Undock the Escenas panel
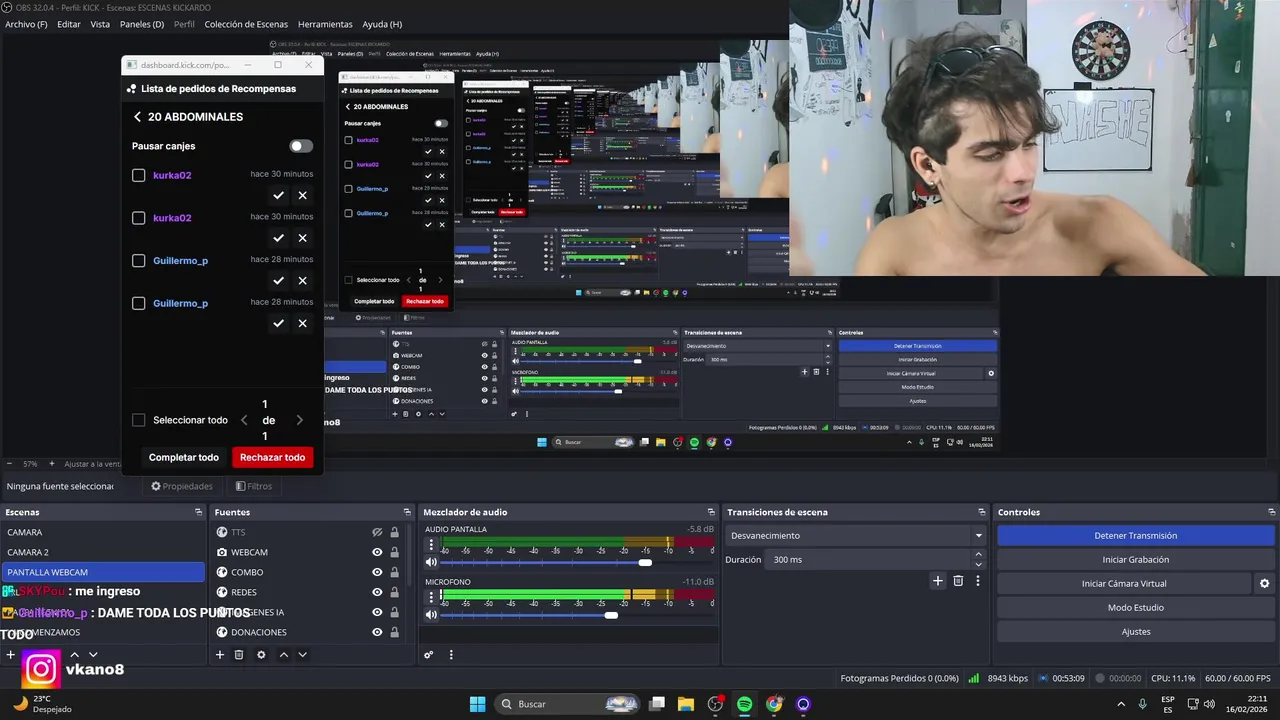The width and height of the screenshot is (1280, 720). [x=198, y=512]
